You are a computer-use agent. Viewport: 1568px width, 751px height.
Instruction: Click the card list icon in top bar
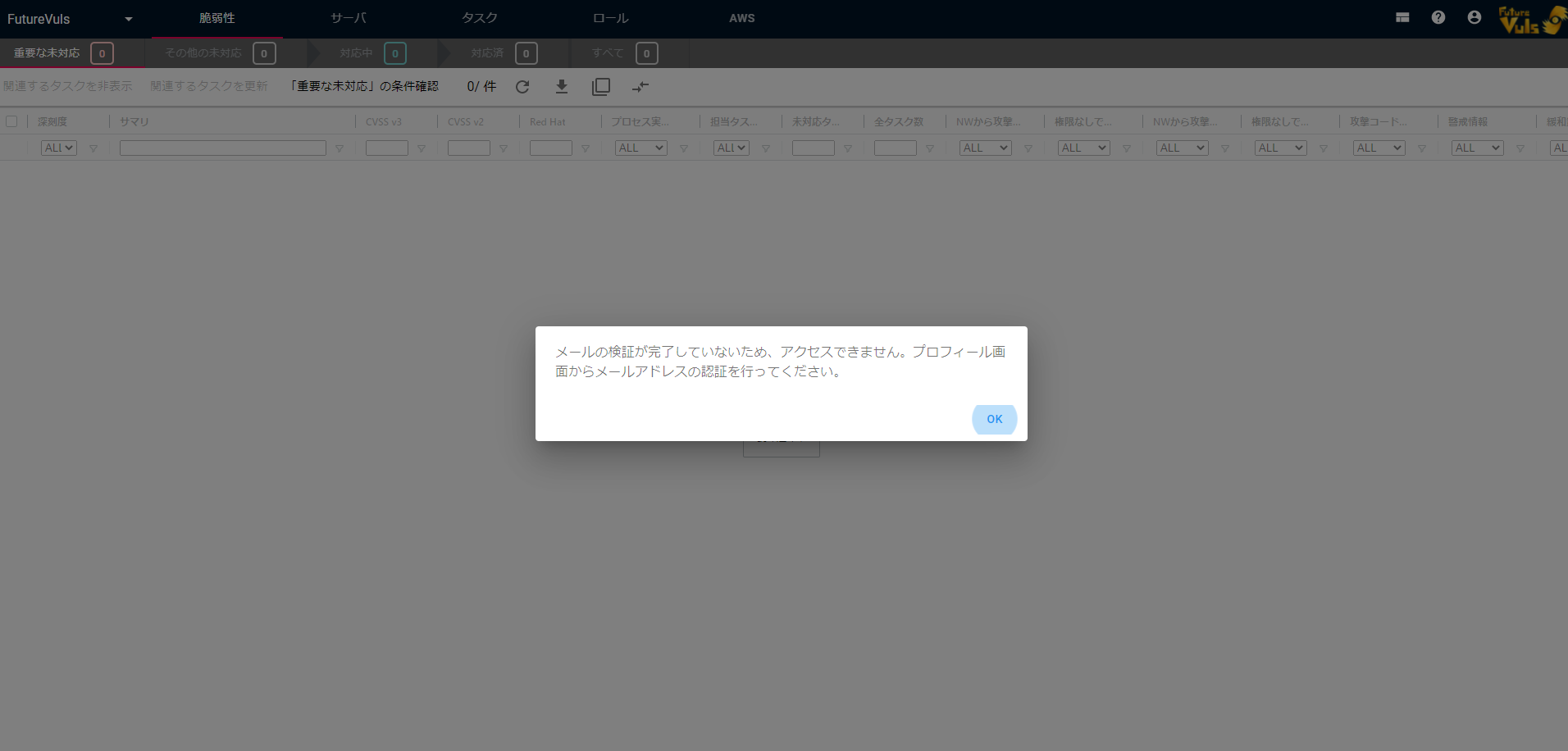coord(1402,17)
